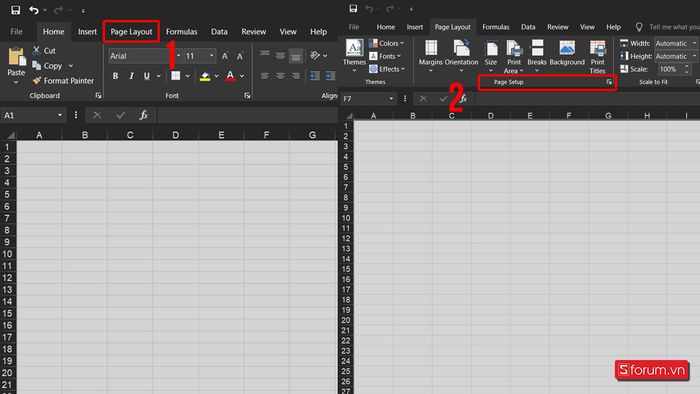Click the Print Titles button
The image size is (700, 394).
[x=597, y=56]
